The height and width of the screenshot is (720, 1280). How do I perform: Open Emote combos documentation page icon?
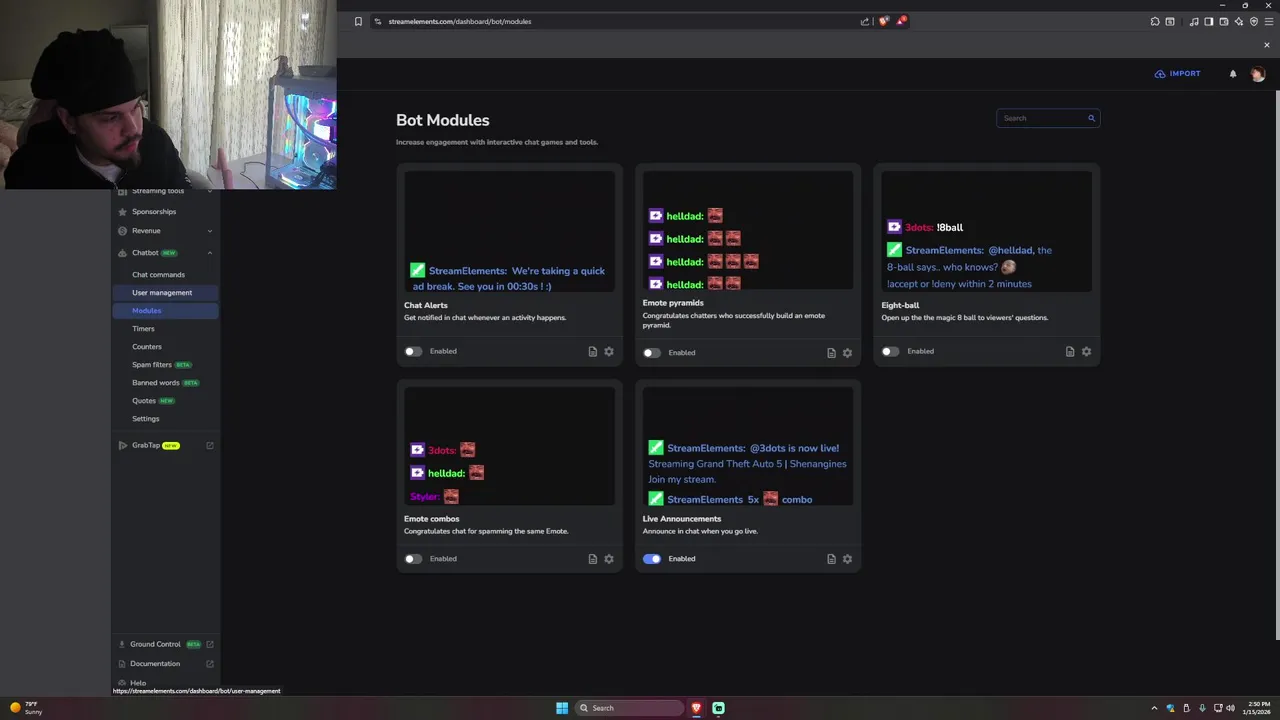point(592,559)
